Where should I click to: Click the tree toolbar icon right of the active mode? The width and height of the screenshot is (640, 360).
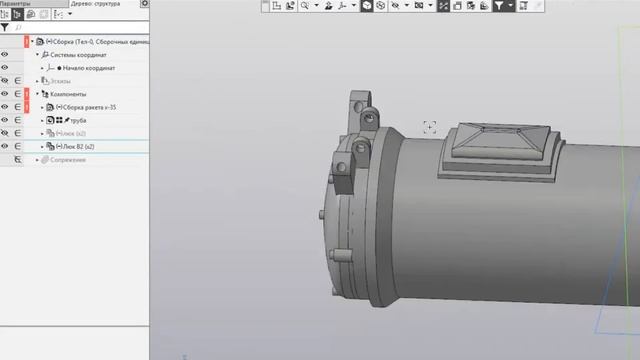coord(31,14)
